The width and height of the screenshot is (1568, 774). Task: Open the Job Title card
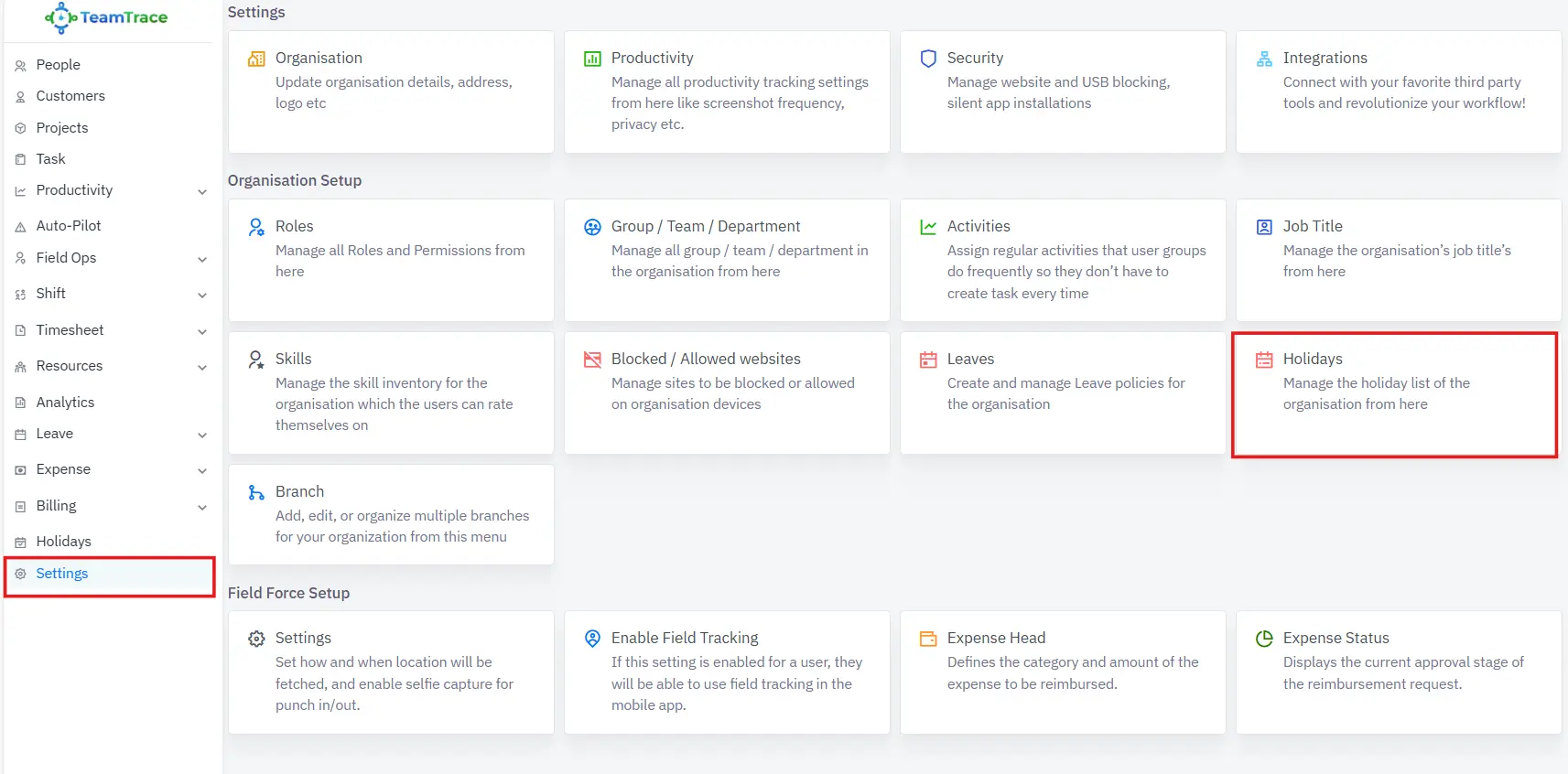click(1398, 260)
